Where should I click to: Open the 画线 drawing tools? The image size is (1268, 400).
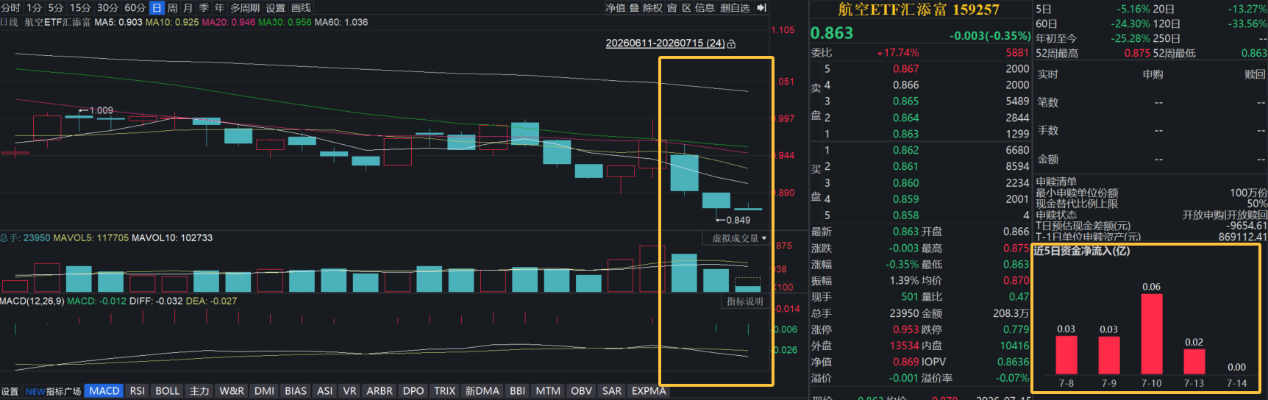[300, 7]
